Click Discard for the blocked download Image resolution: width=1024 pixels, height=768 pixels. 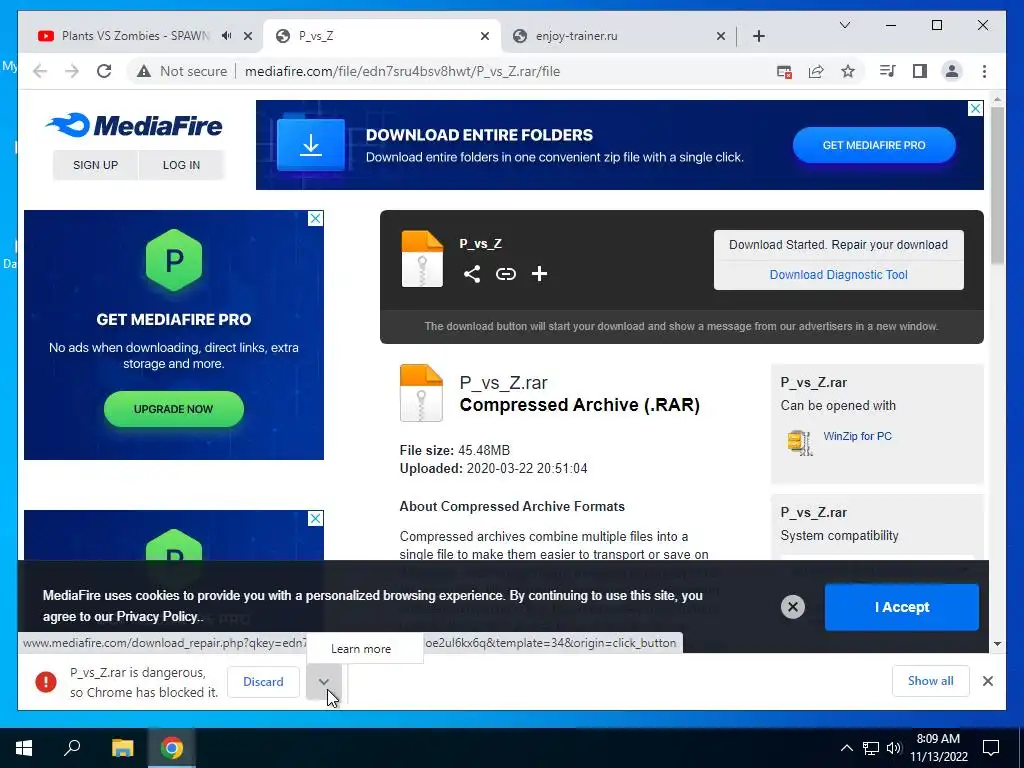[263, 682]
